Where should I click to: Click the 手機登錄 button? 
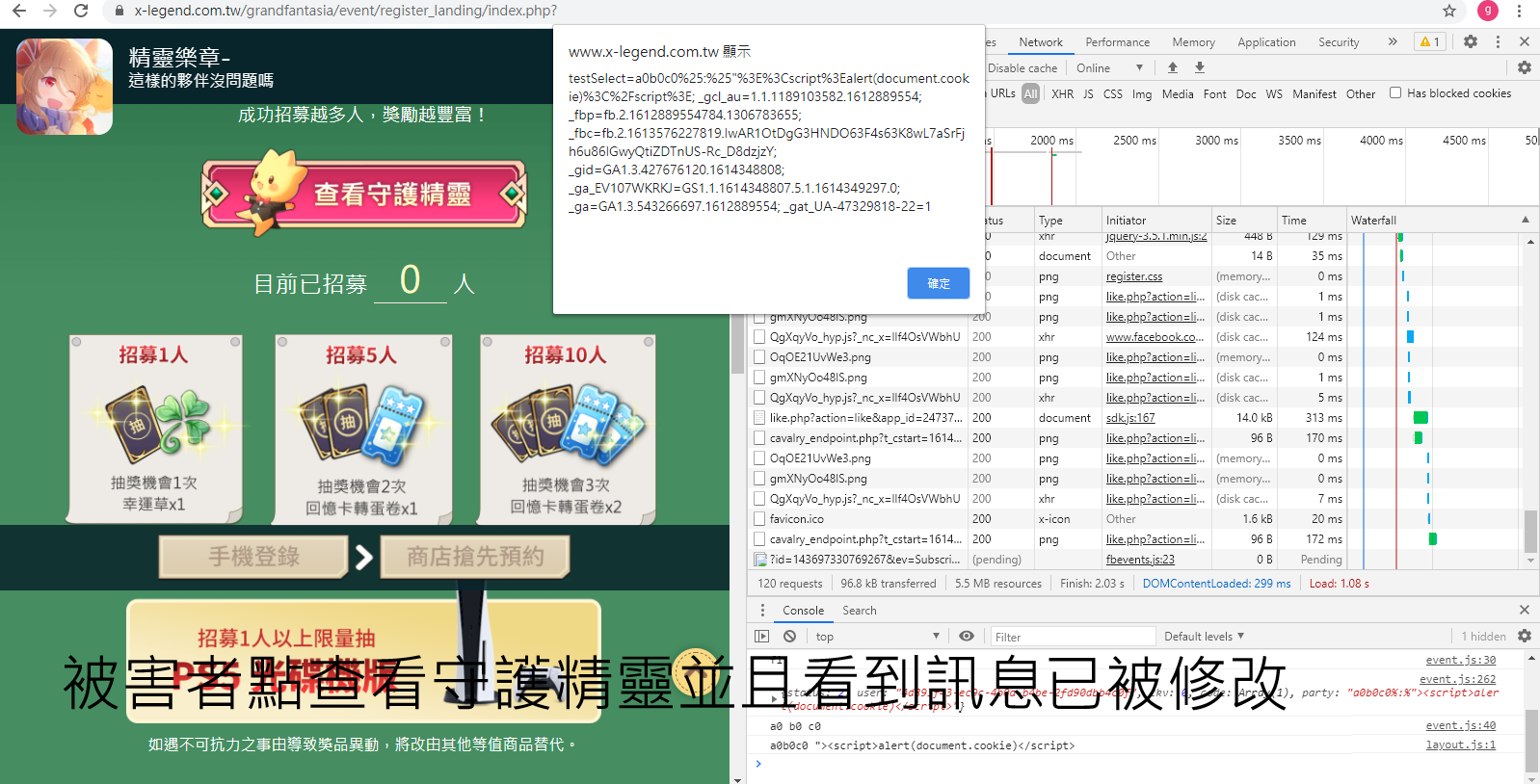pos(253,556)
